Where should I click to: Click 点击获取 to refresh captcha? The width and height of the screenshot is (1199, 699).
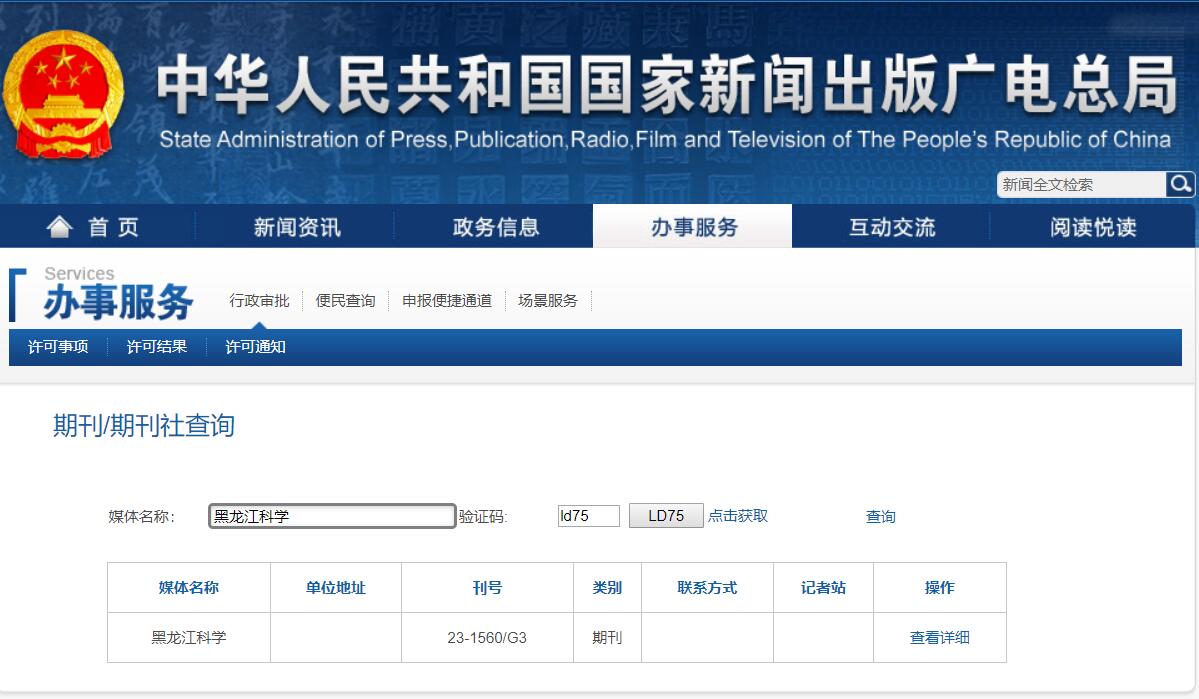738,516
